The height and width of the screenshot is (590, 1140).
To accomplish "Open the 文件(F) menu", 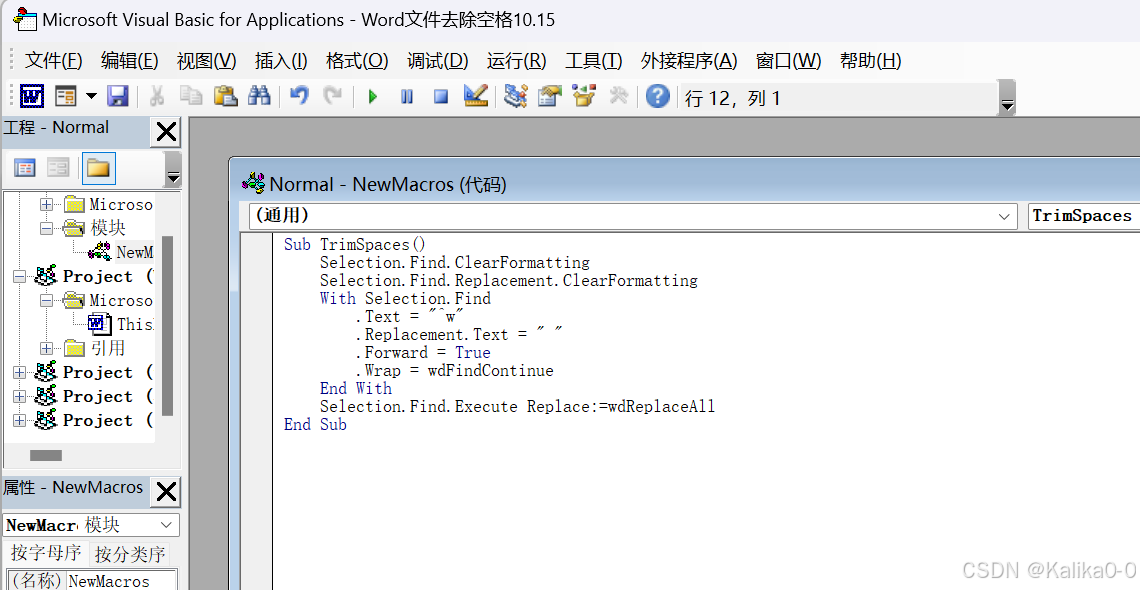I will [x=54, y=60].
